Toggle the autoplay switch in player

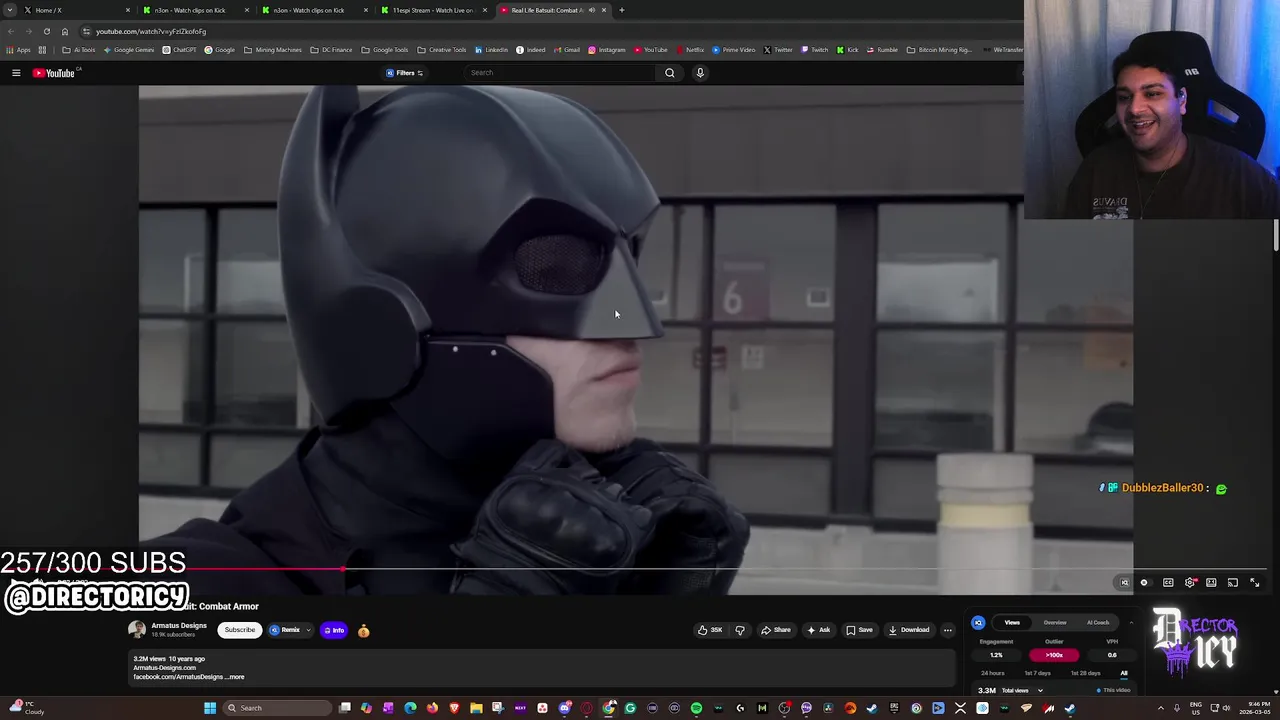(1145, 583)
